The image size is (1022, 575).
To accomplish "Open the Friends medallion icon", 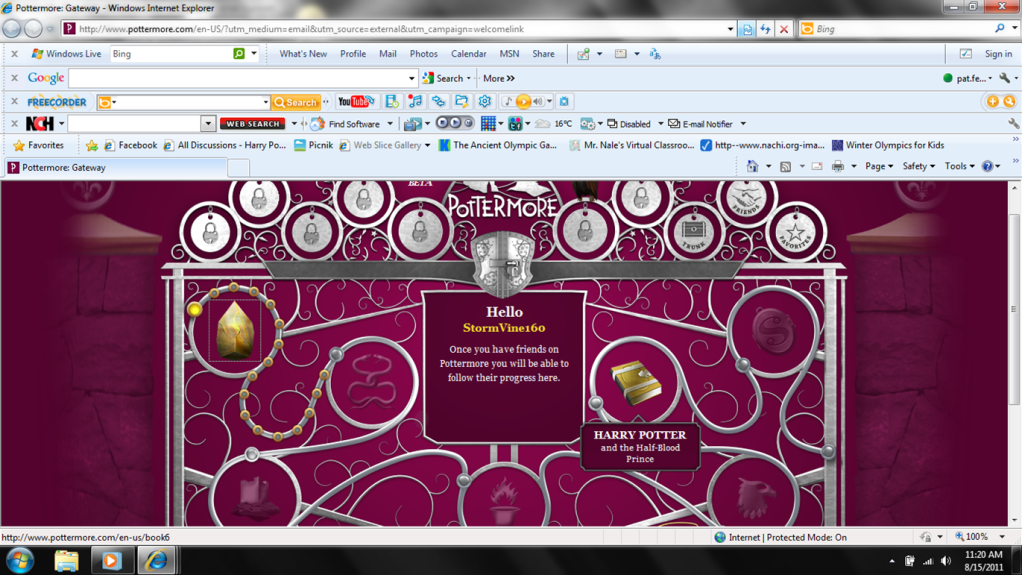I will pyautogui.click(x=745, y=201).
